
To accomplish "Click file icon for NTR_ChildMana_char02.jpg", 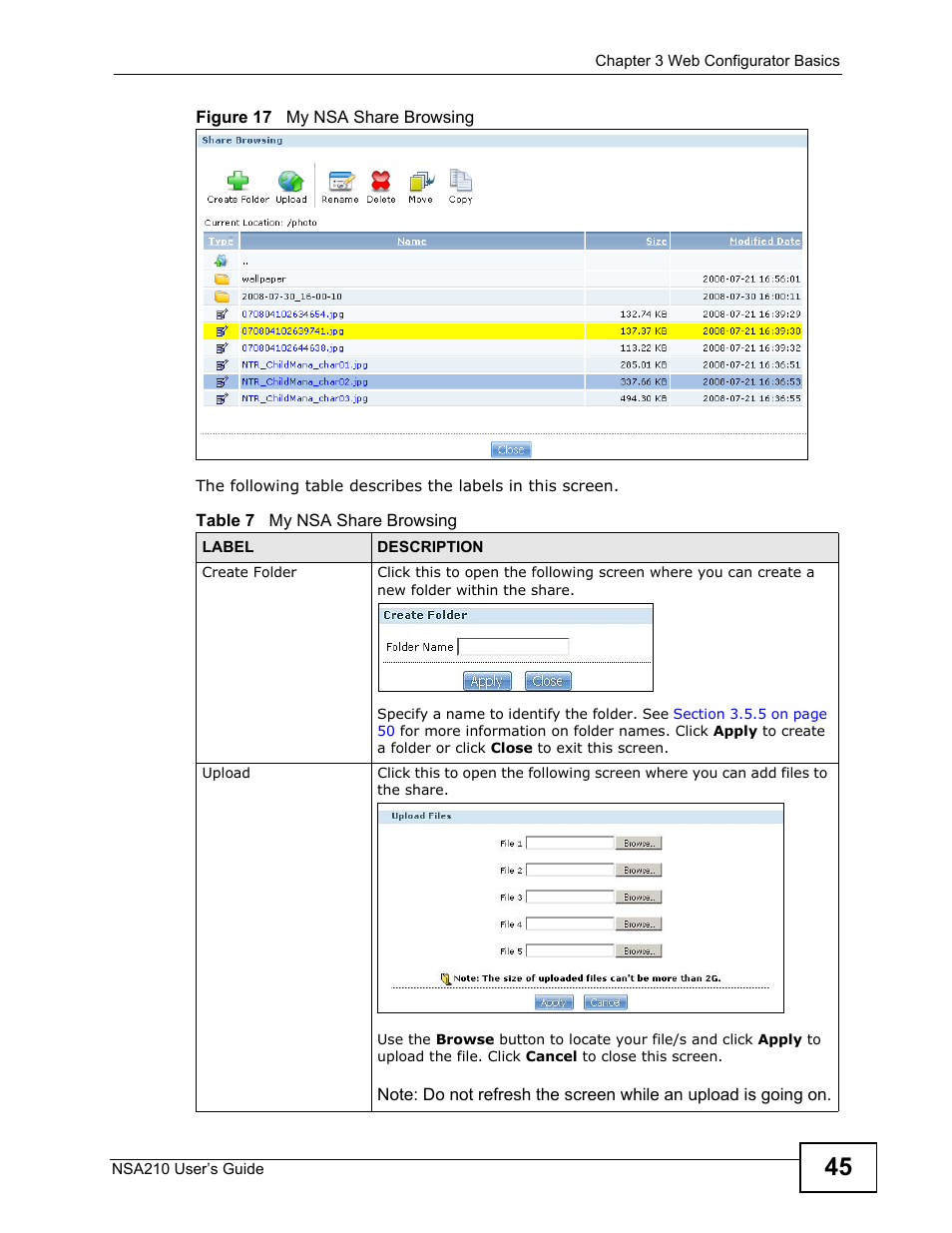I will [222, 381].
